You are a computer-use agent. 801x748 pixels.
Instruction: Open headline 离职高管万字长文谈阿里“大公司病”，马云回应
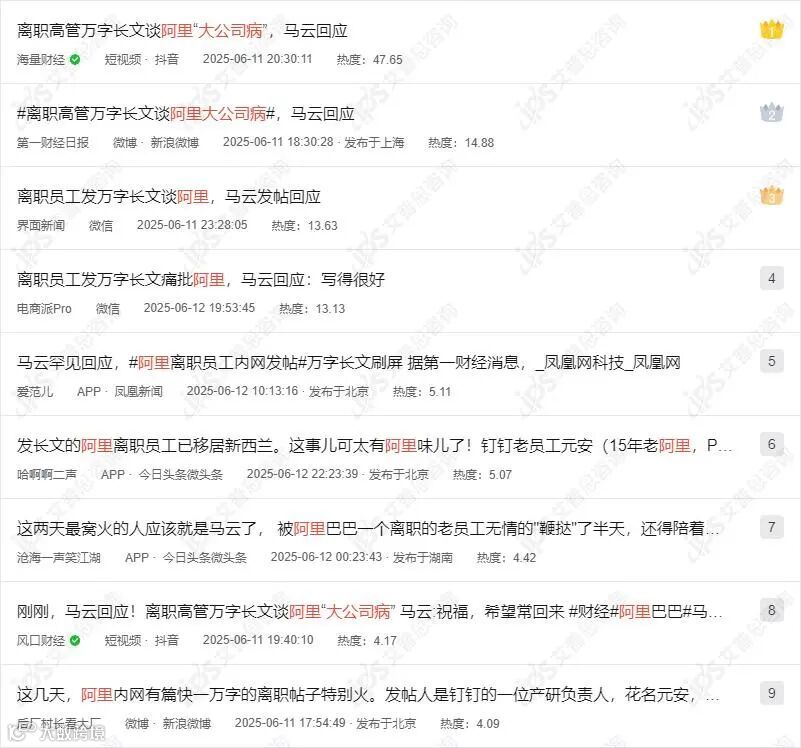[x=182, y=31]
